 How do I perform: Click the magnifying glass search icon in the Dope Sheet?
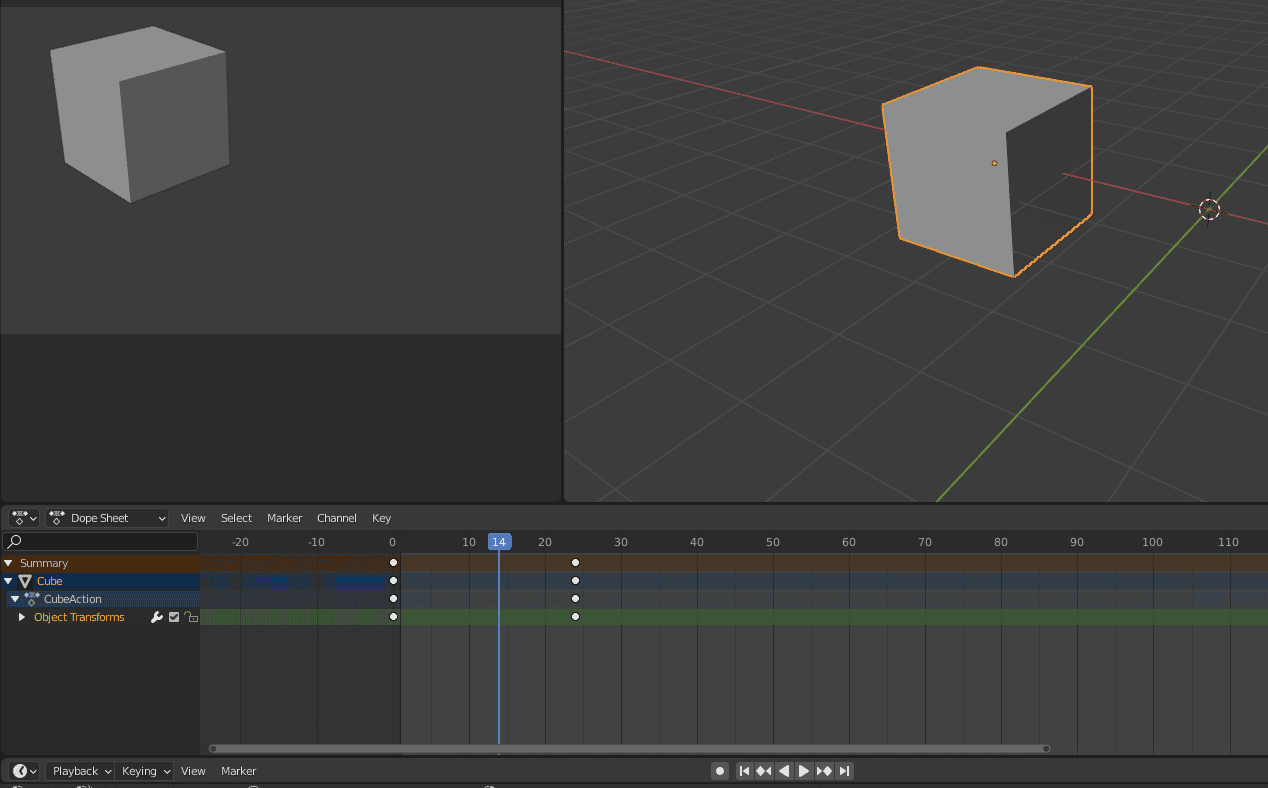(12, 541)
